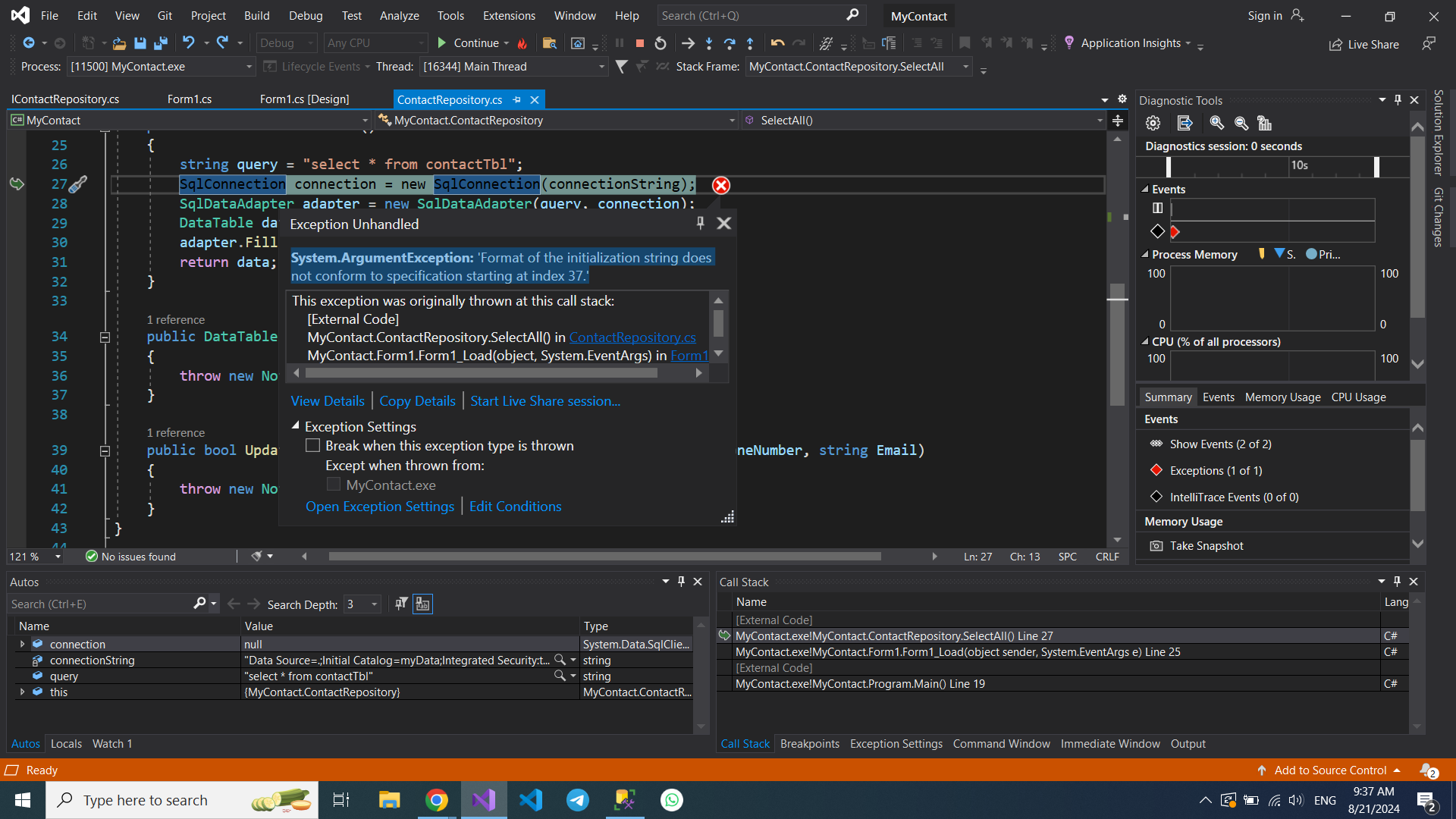This screenshot has width=1456, height=819.
Task: Open the Stack Frame dropdown
Action: (x=965, y=67)
